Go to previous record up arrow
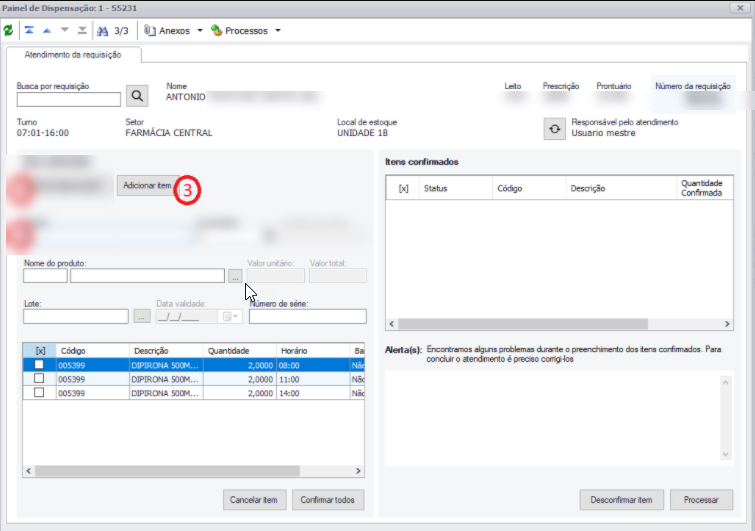Screen dimensions: 755x531 coord(47,30)
